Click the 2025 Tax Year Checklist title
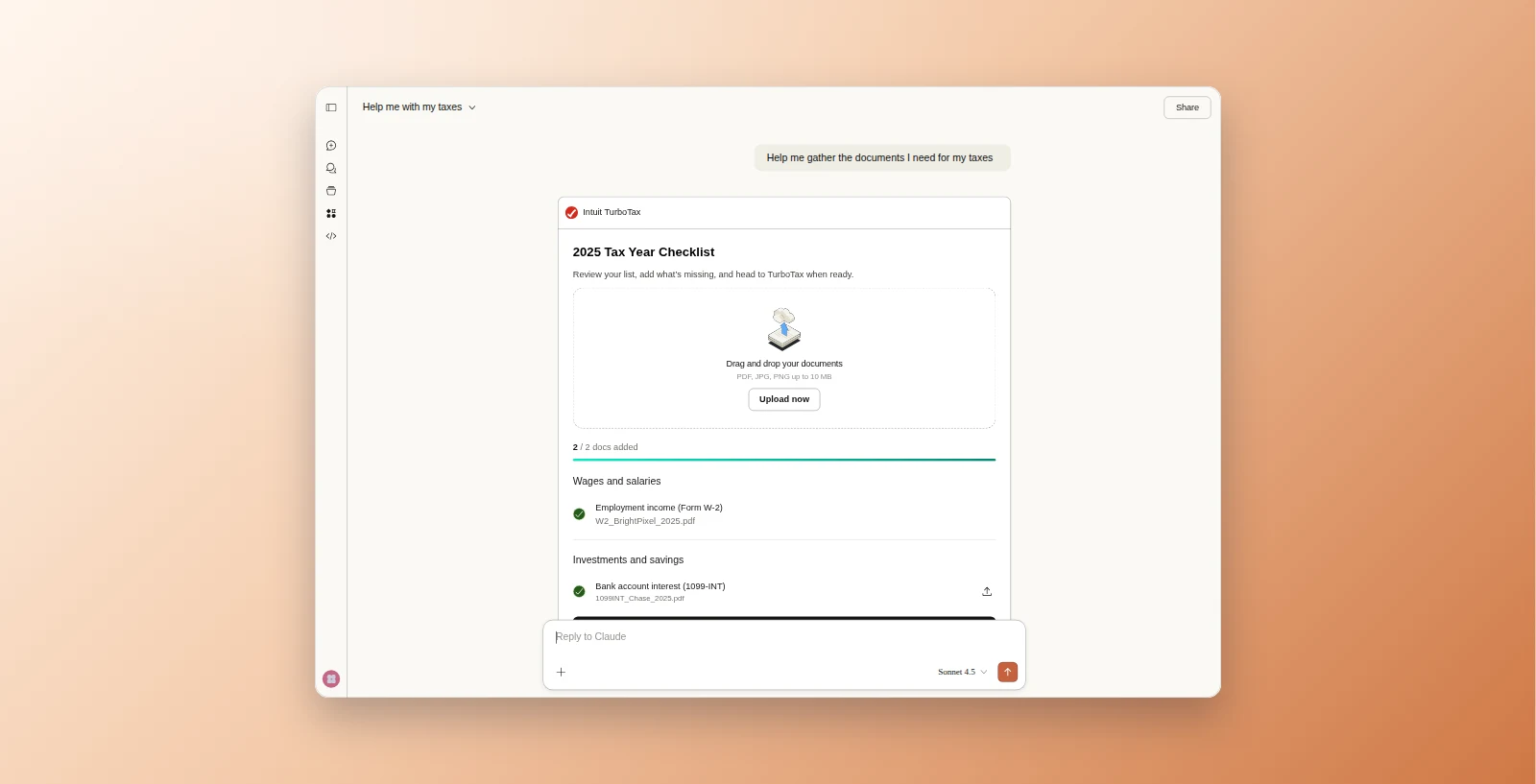 coord(643,252)
